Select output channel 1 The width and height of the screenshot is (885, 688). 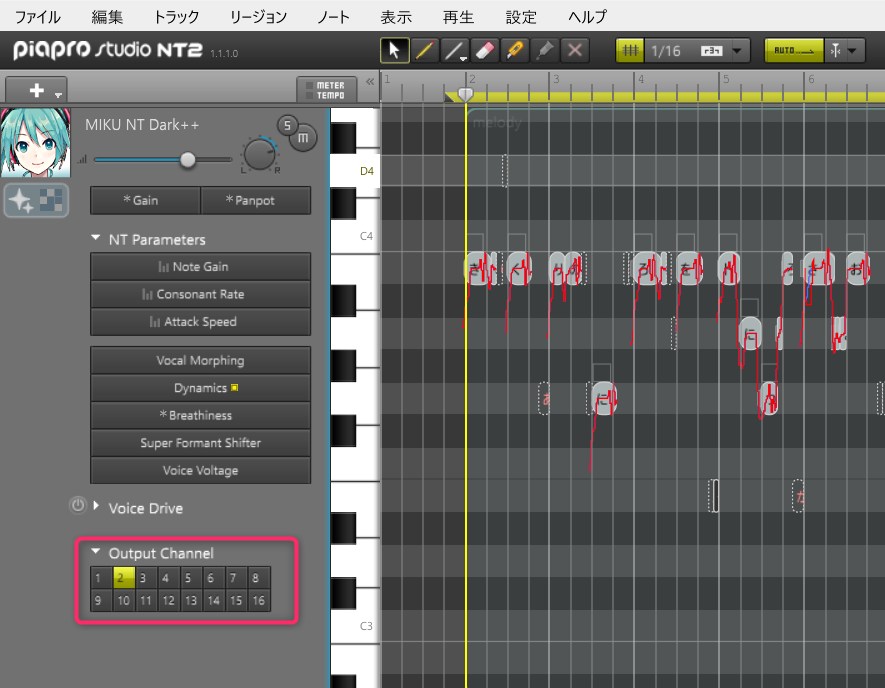(x=101, y=578)
